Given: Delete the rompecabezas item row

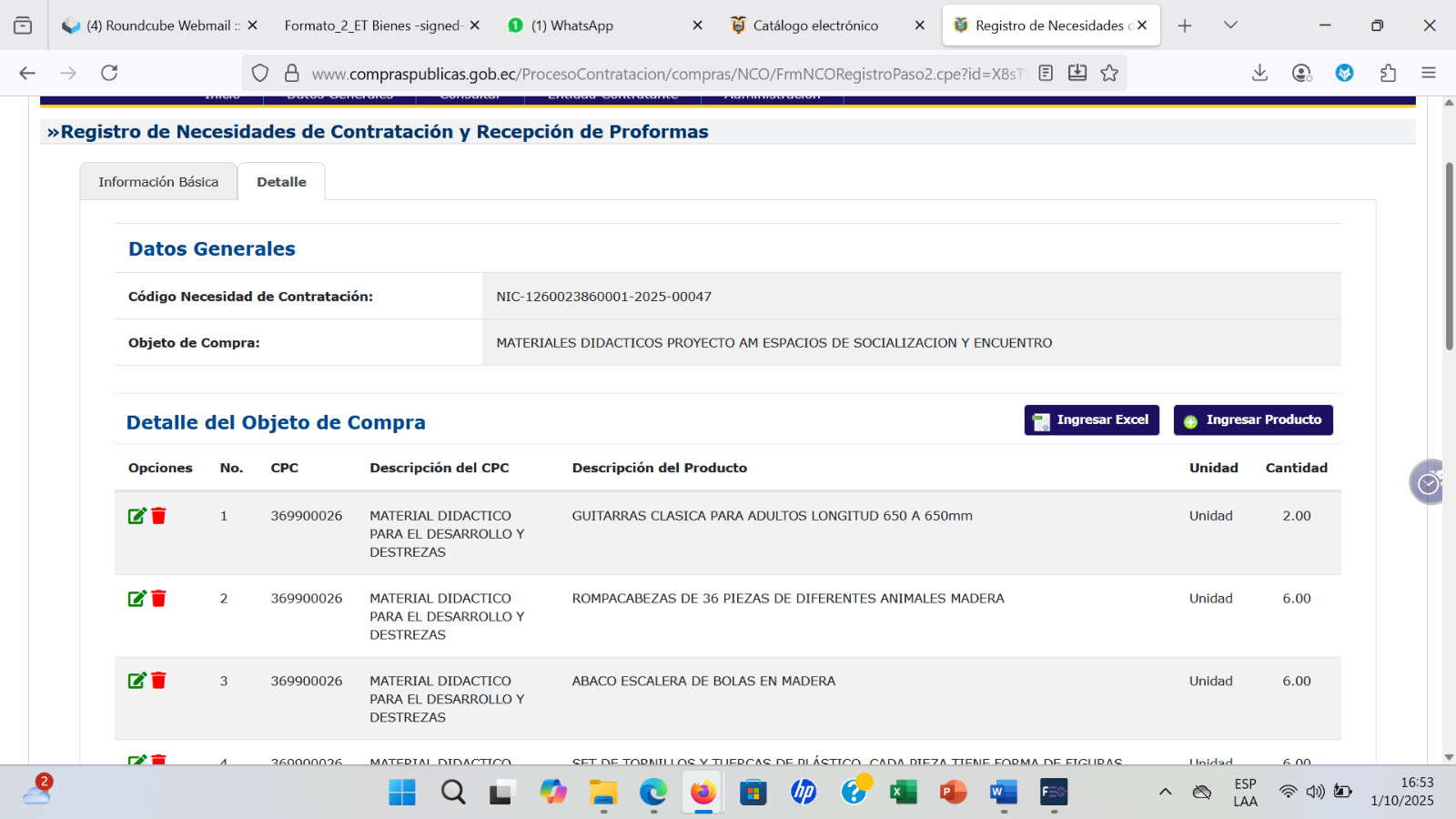Looking at the screenshot, I should [x=158, y=599].
